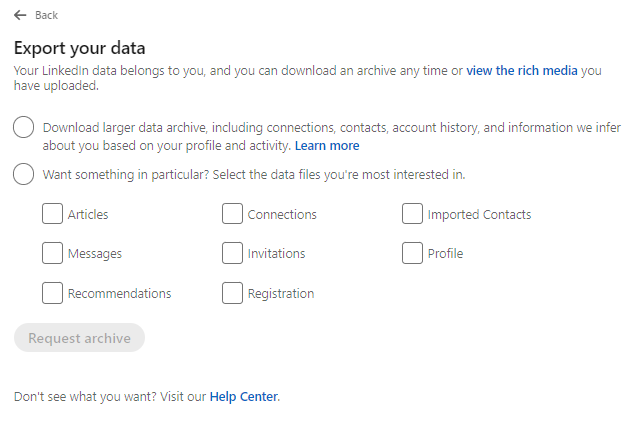Open the Learn more link
Image resolution: width=634 pixels, height=425 pixels.
[x=327, y=146]
